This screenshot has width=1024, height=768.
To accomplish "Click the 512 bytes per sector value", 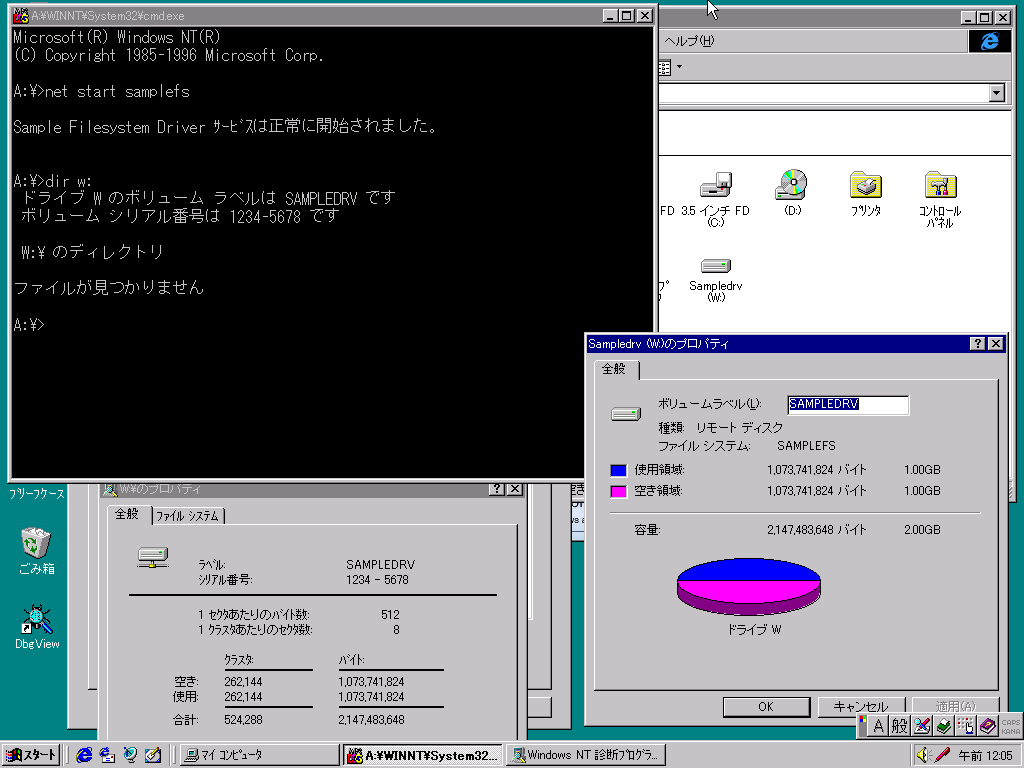I will pos(390,615).
